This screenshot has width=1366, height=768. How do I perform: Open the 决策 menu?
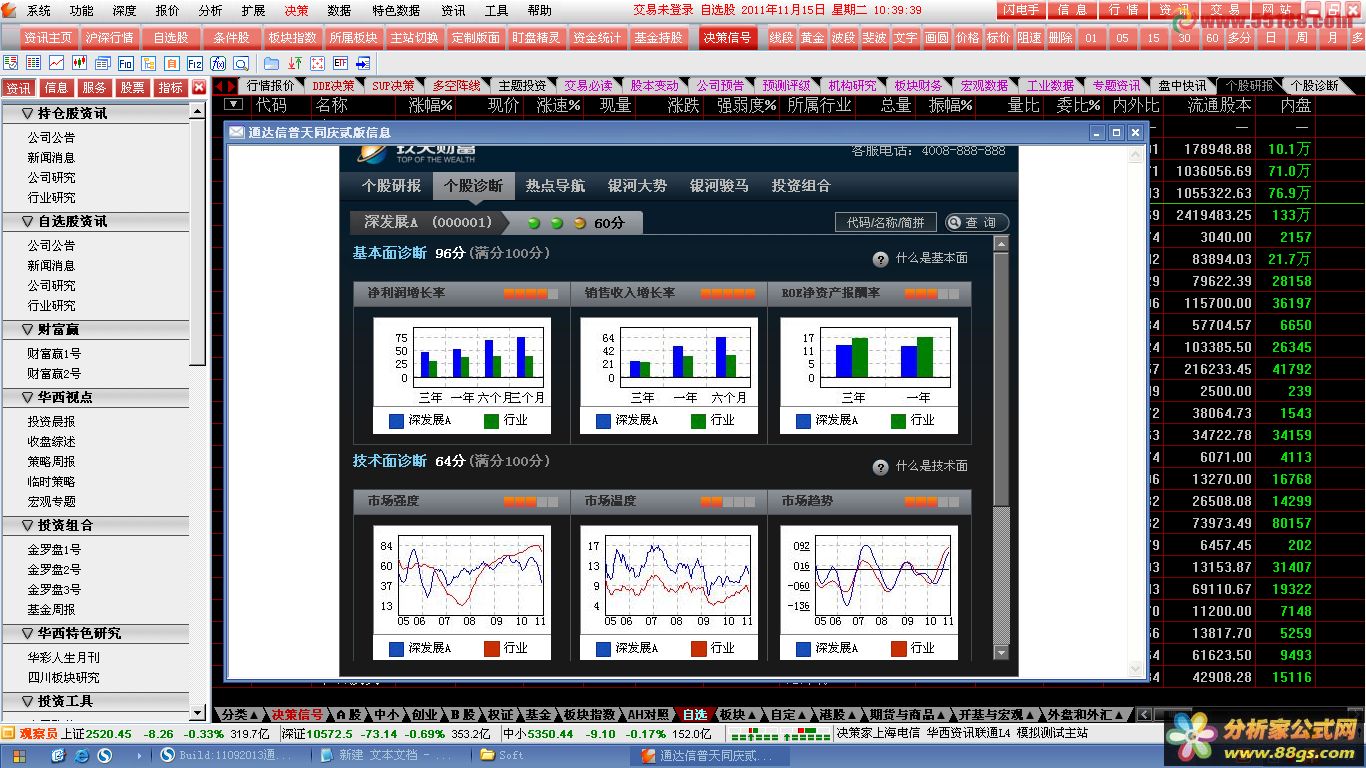(296, 10)
